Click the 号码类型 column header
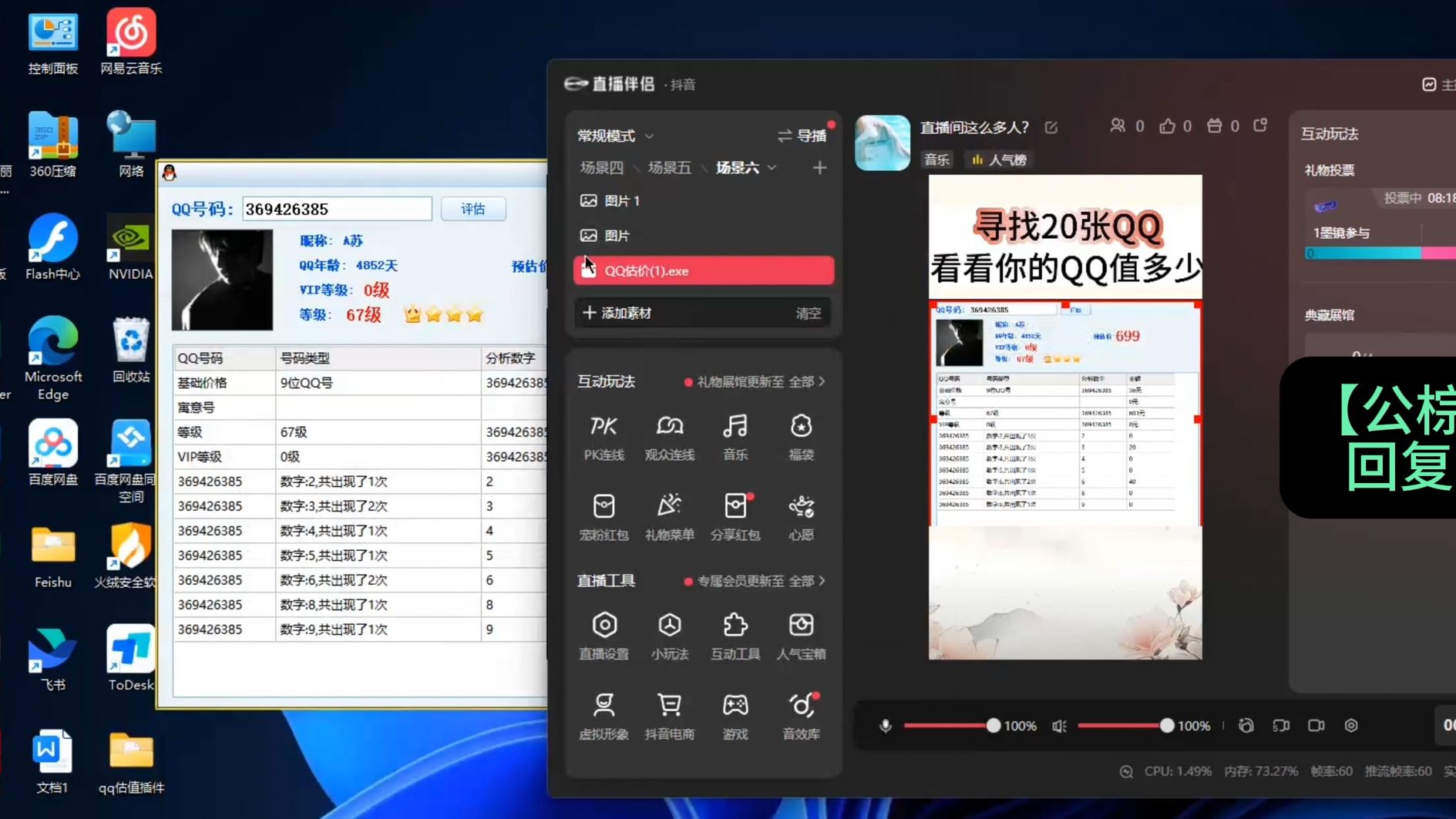This screenshot has height=819, width=1456. 378,358
